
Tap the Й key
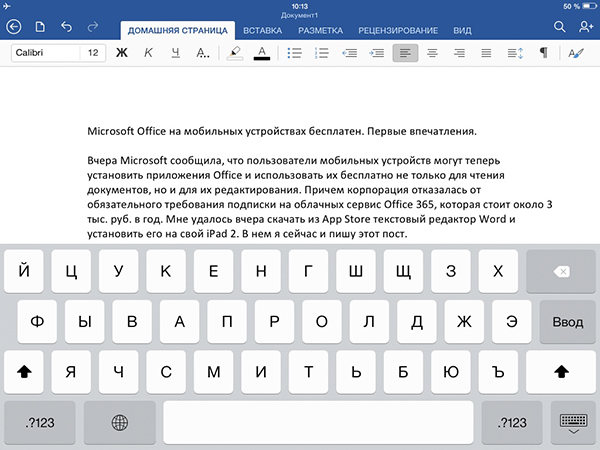pyautogui.click(x=24, y=271)
